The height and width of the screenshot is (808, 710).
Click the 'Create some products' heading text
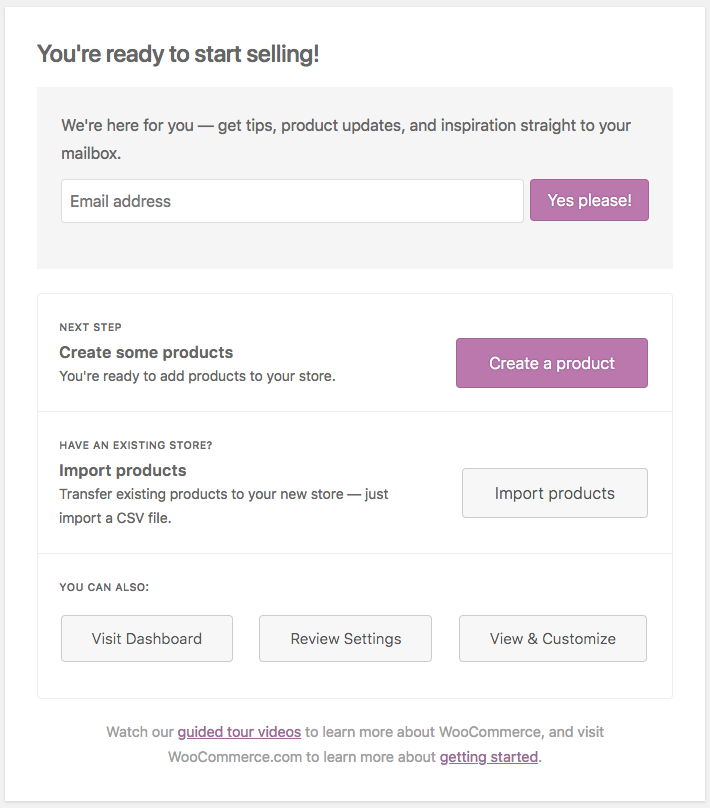click(x=146, y=352)
